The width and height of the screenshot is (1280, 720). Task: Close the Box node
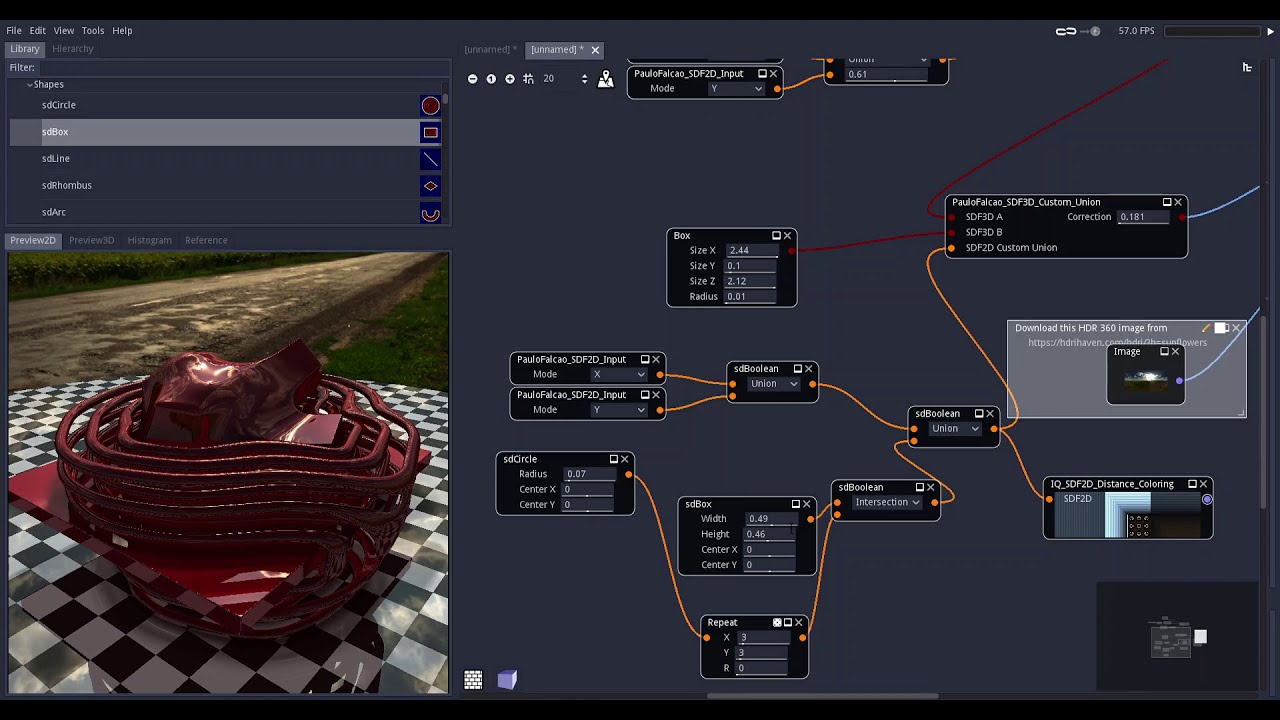coord(787,236)
